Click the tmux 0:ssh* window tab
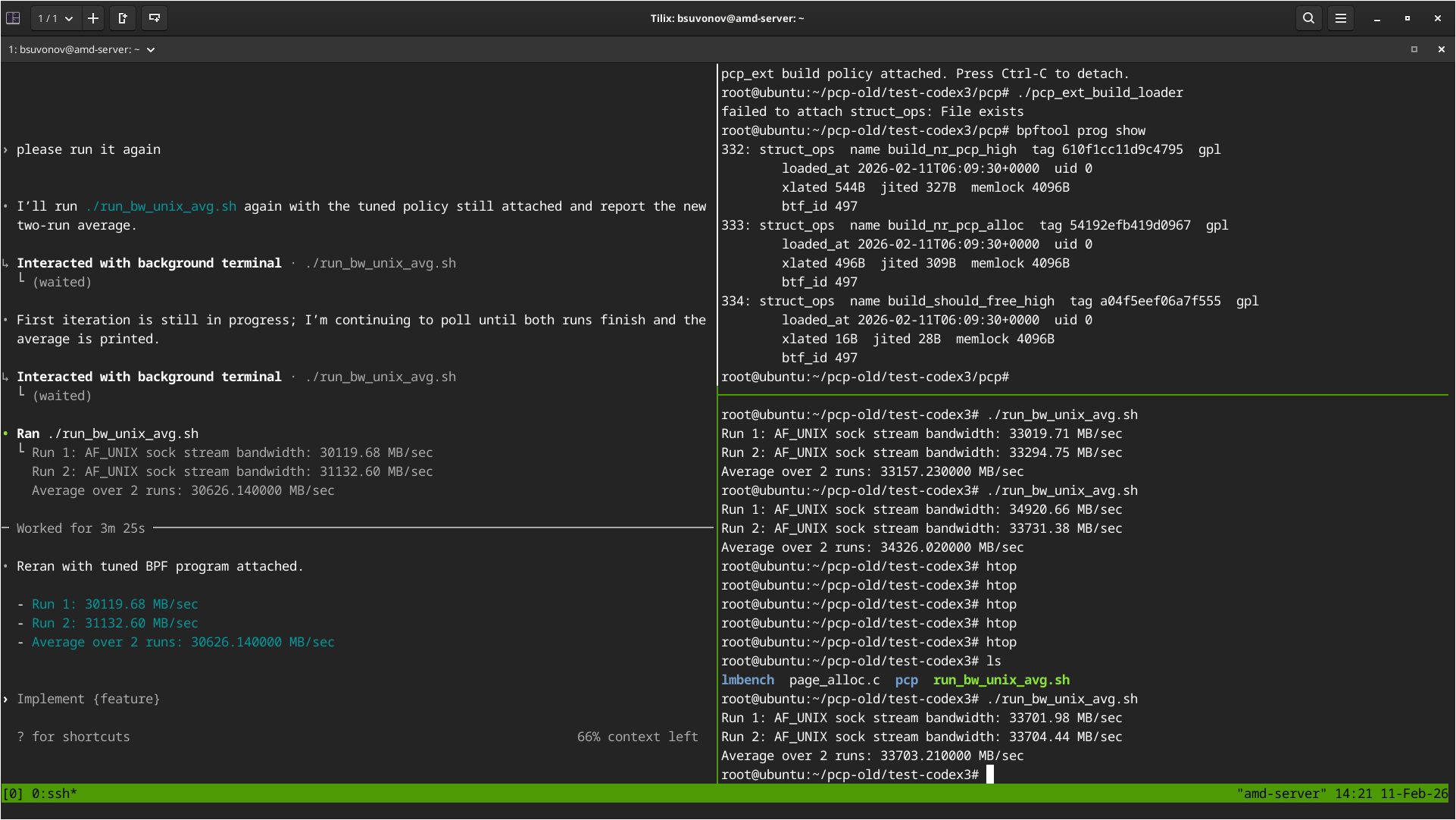The image size is (1456, 820). (54, 793)
